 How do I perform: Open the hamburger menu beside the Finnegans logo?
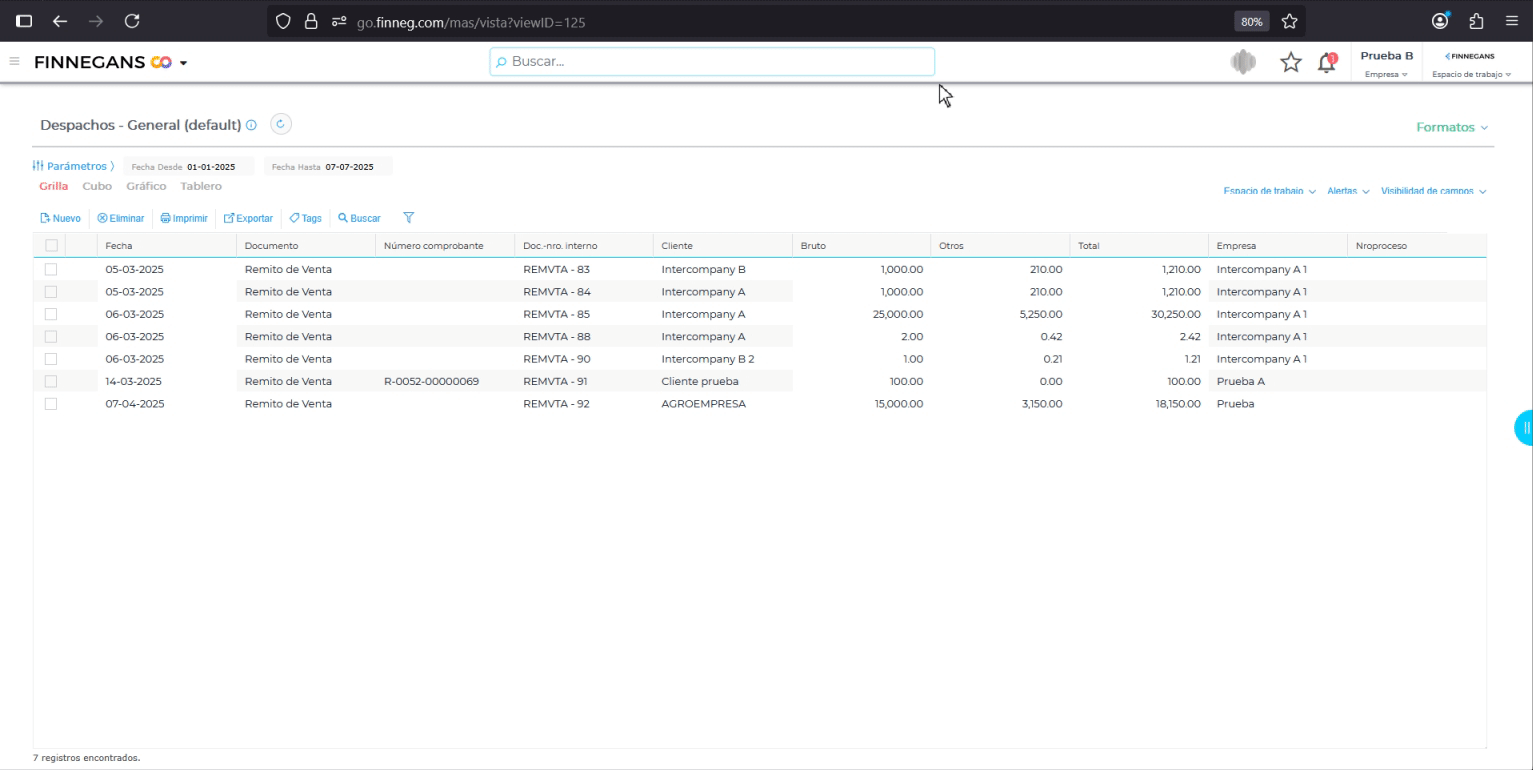pos(14,62)
